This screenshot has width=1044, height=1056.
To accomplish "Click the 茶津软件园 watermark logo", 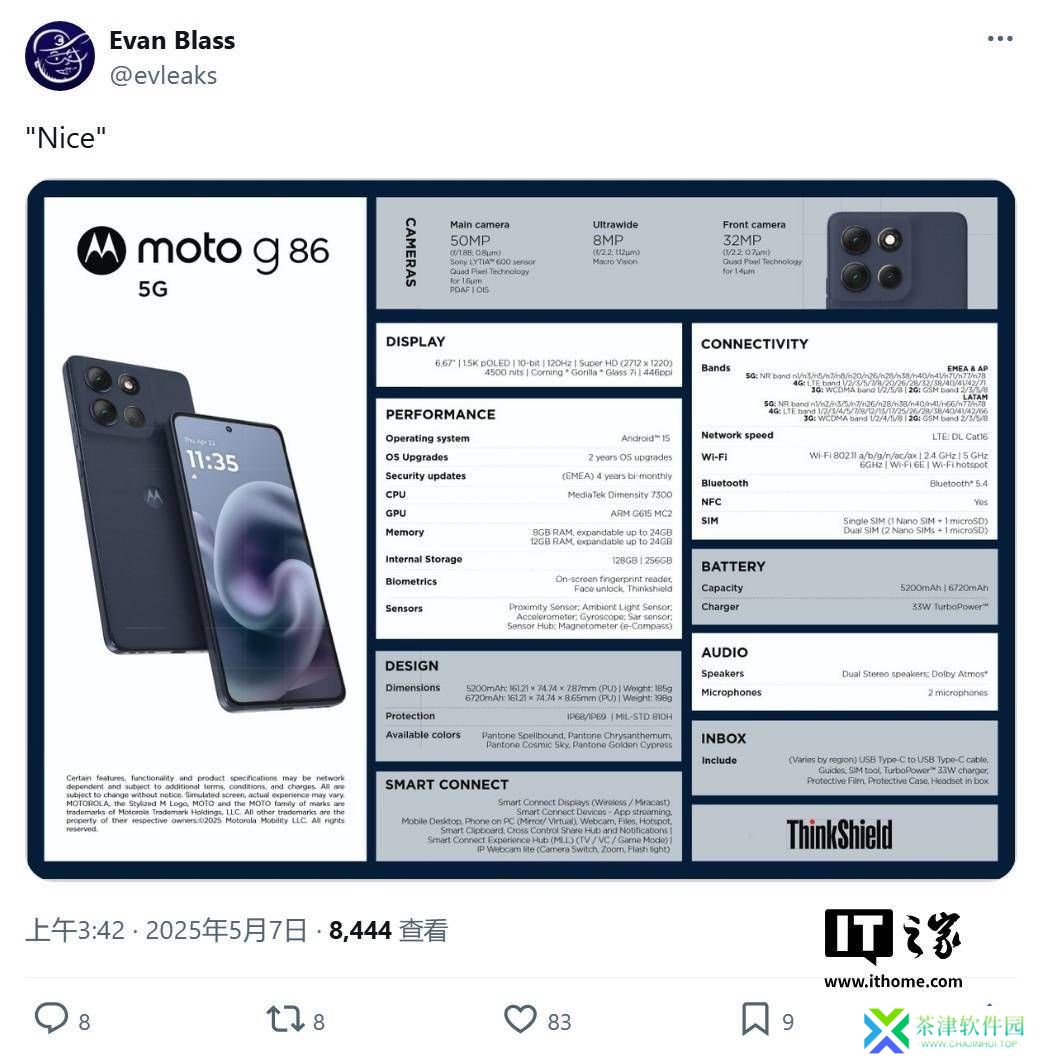I will (944, 1028).
